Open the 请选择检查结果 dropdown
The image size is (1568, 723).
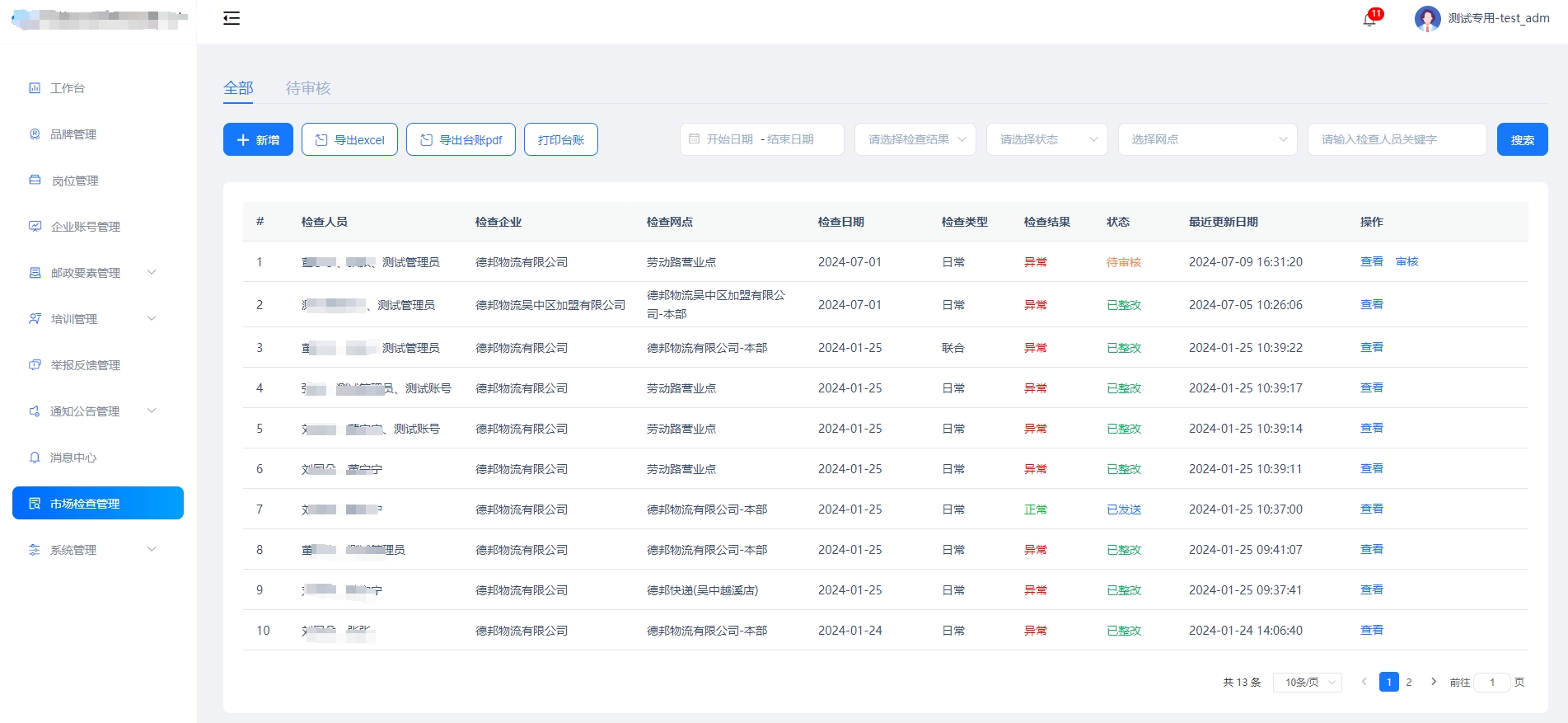pos(915,139)
